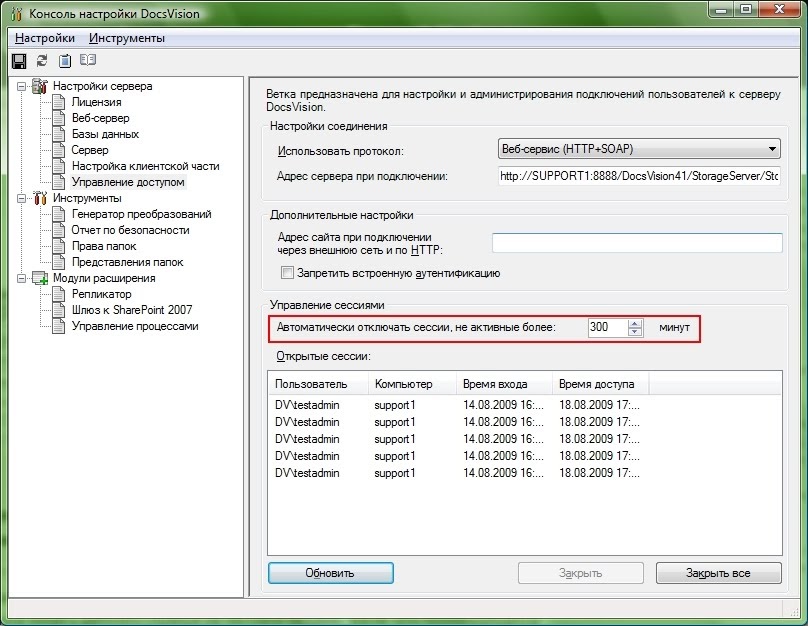Click the page icon beside Настройка клиентской части
Image resolution: width=808 pixels, height=626 pixels.
pos(59,166)
